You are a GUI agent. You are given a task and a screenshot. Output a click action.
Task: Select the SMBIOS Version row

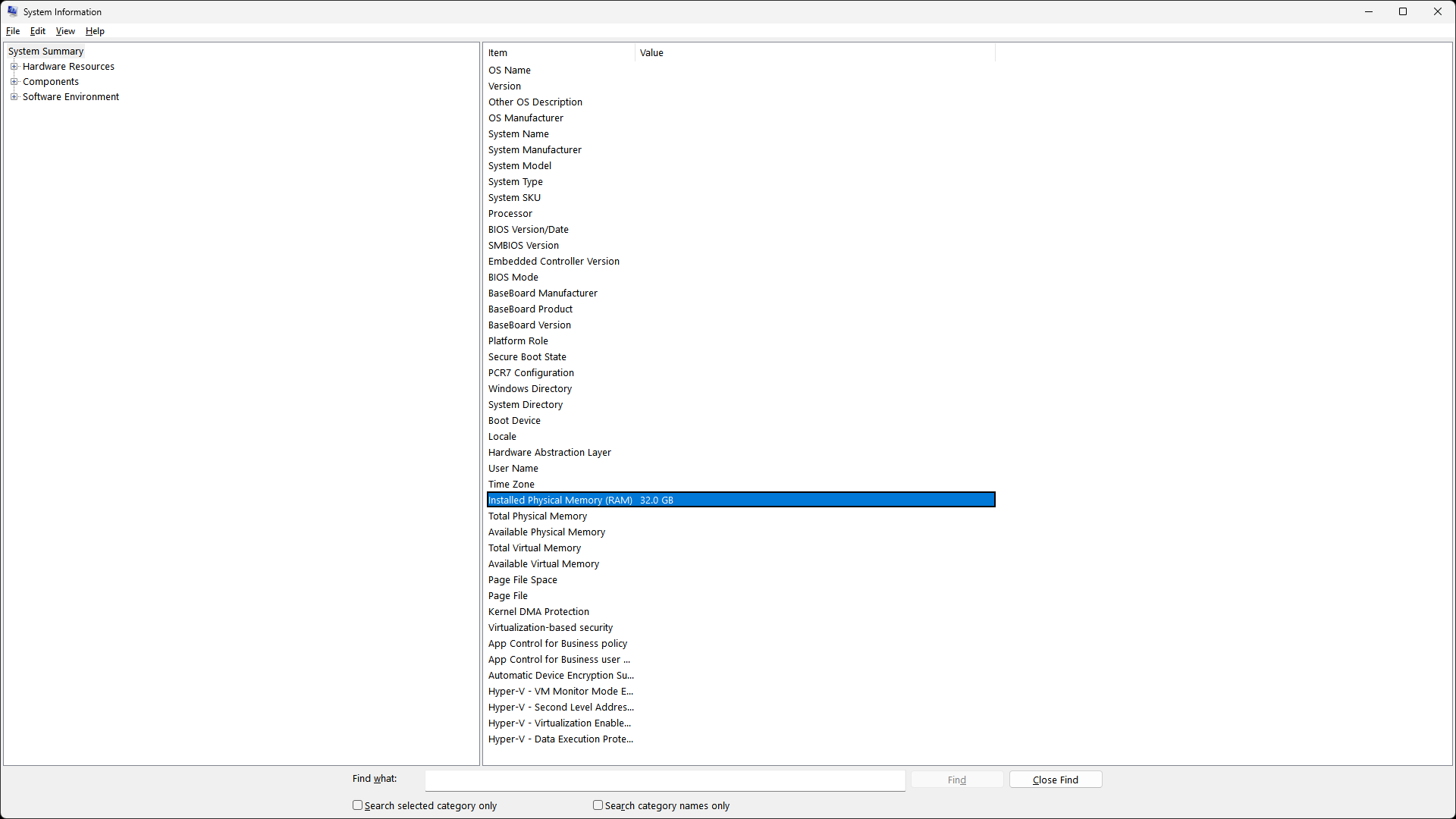[x=741, y=246]
